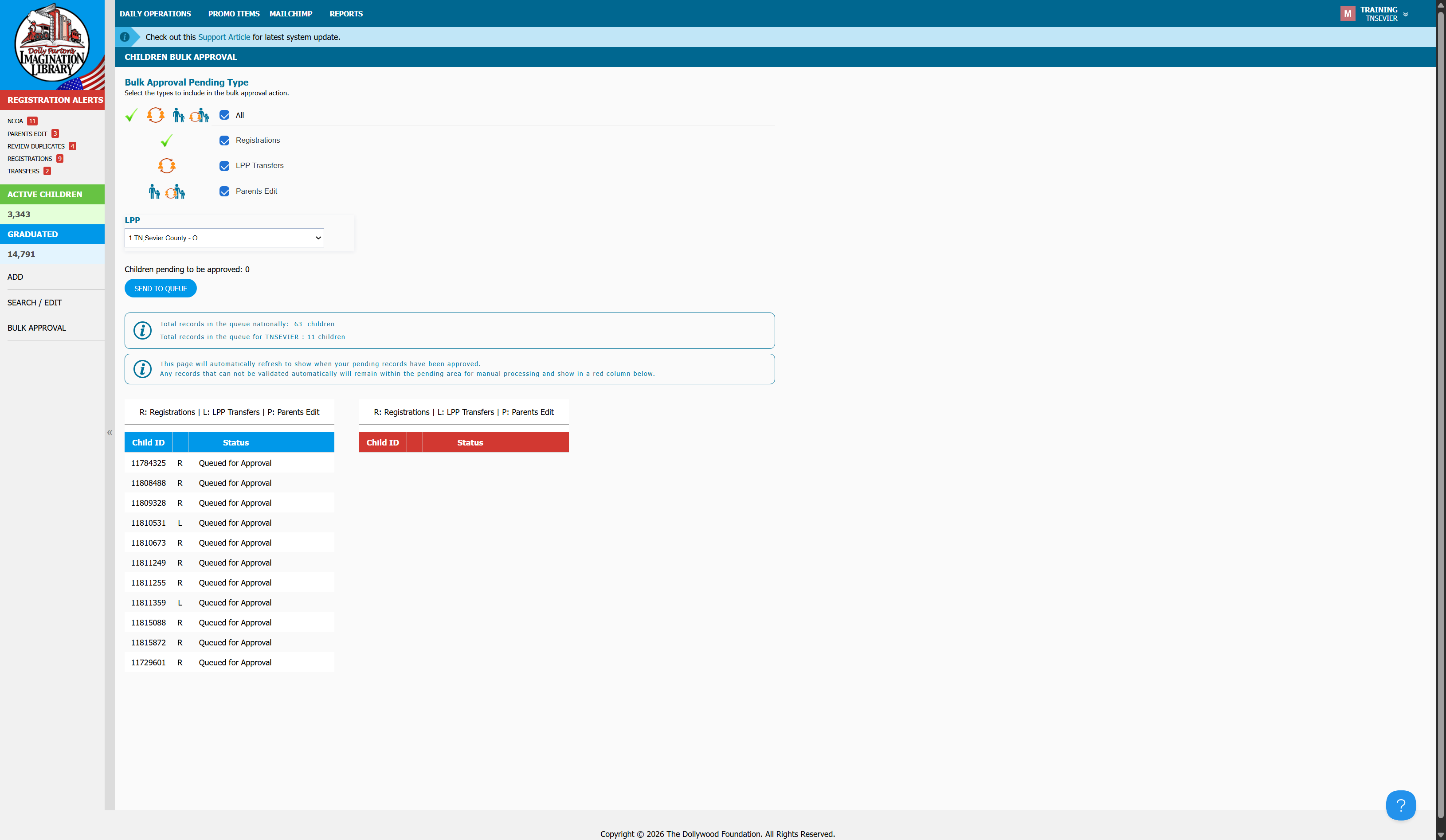Click the blue Child ID column header
The height and width of the screenshot is (840, 1446).
pyautogui.click(x=148, y=442)
